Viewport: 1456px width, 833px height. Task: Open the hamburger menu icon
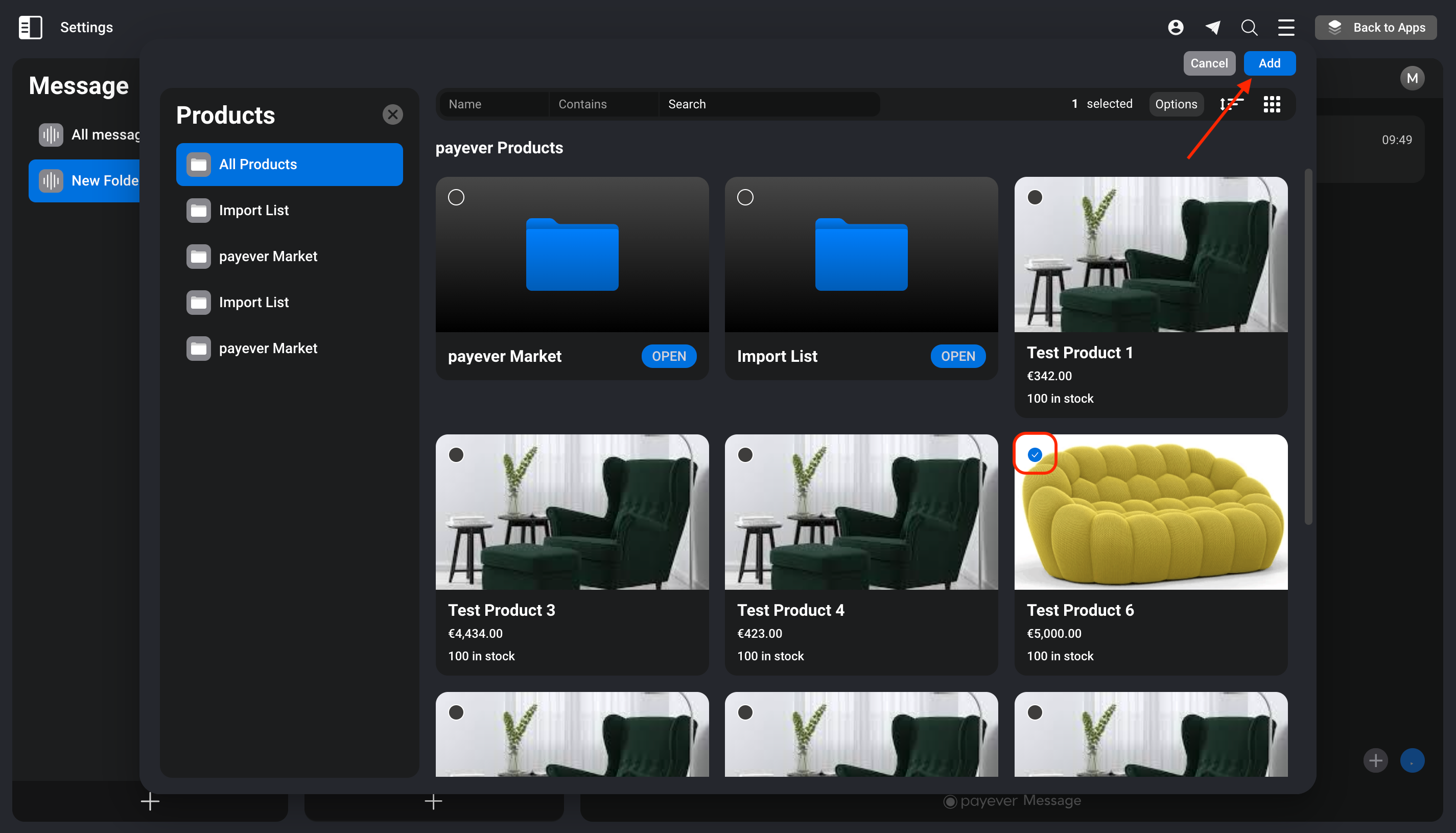click(1286, 27)
